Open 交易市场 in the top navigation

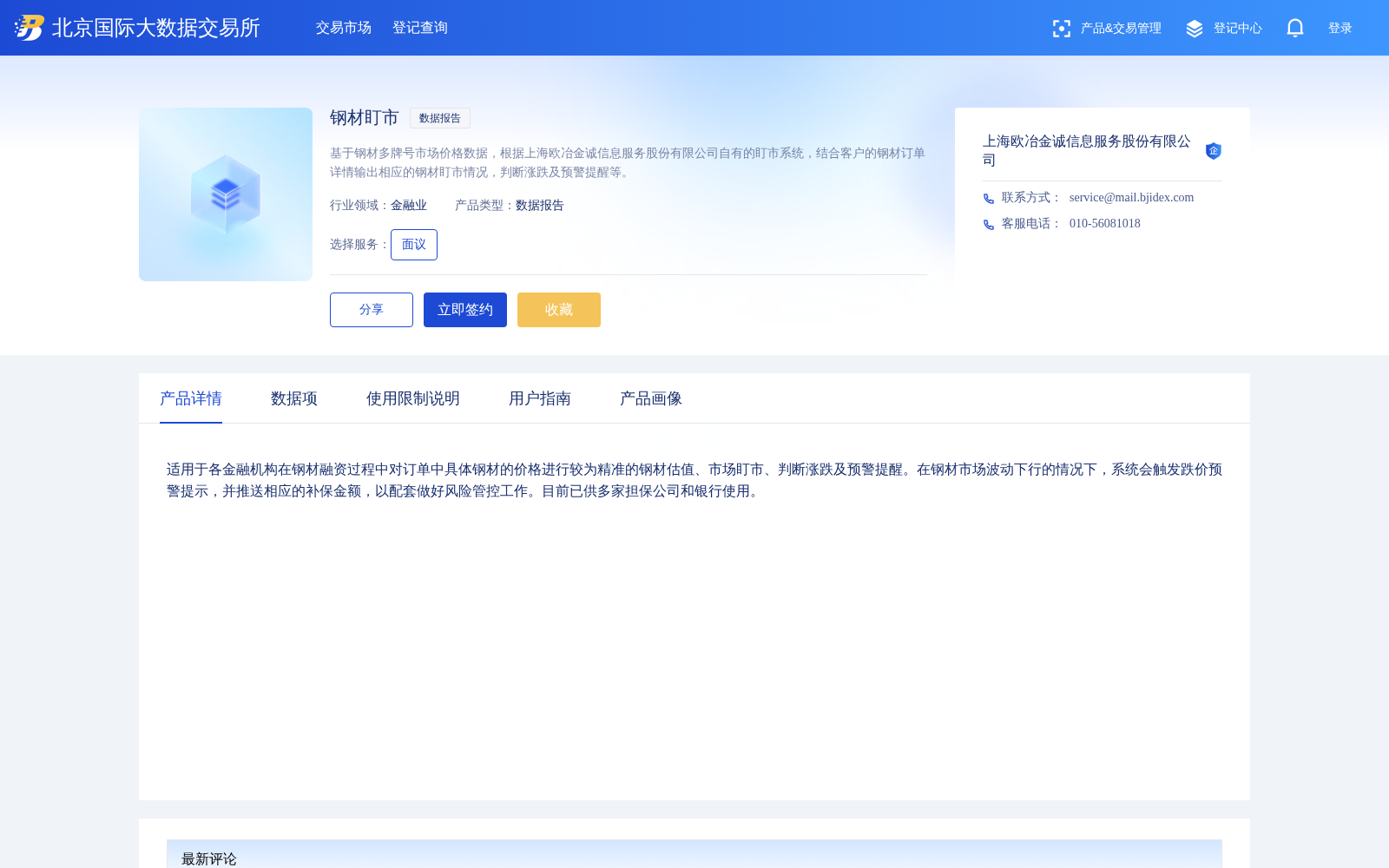pos(344,28)
